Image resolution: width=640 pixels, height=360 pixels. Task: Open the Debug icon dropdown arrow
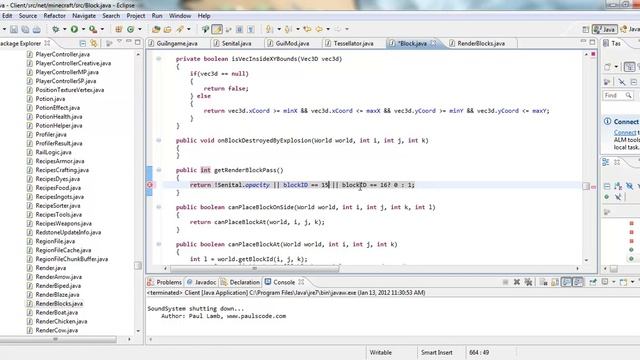pyautogui.click(x=64, y=29)
